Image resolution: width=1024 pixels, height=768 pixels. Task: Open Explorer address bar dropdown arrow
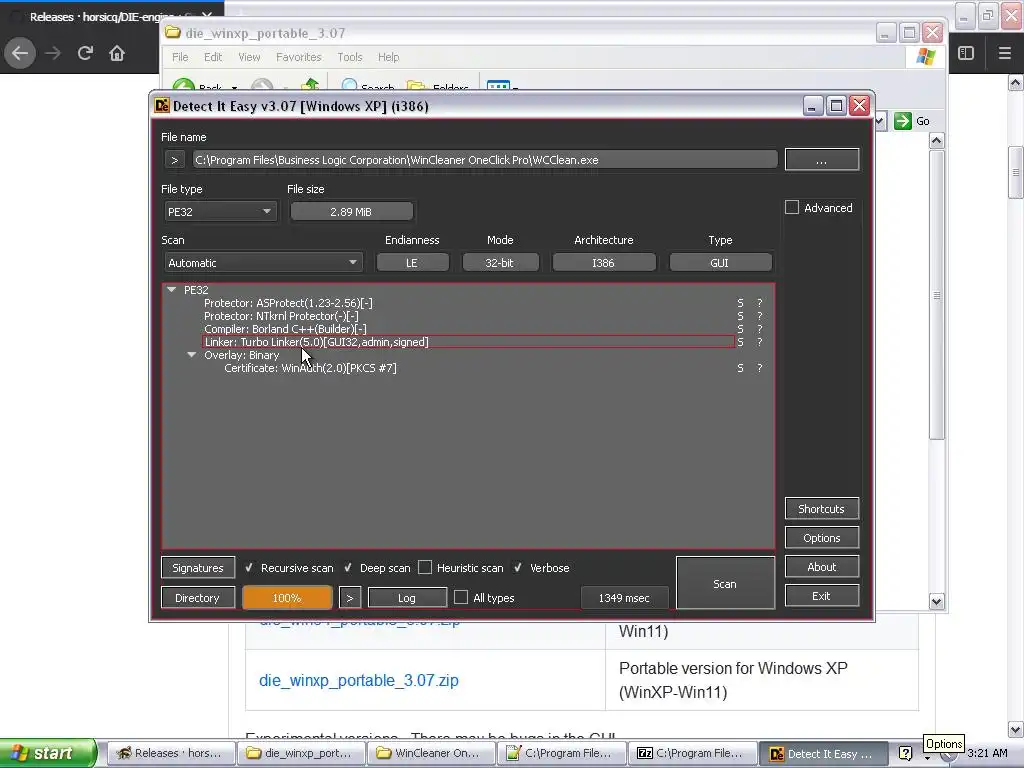point(880,121)
